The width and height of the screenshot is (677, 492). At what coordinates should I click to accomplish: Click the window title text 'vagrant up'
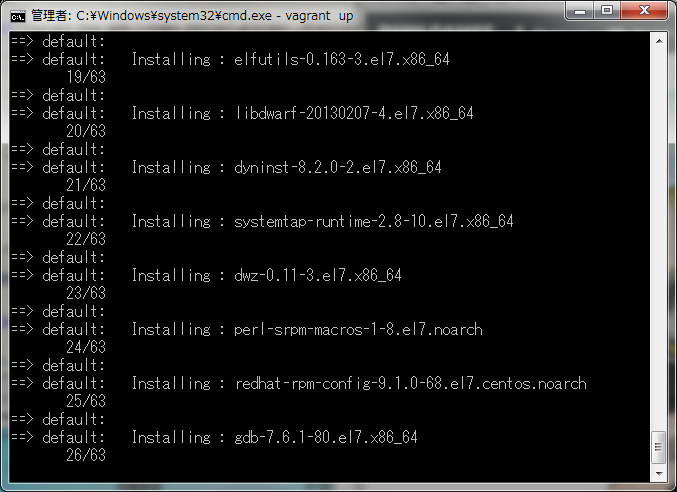coord(319,16)
